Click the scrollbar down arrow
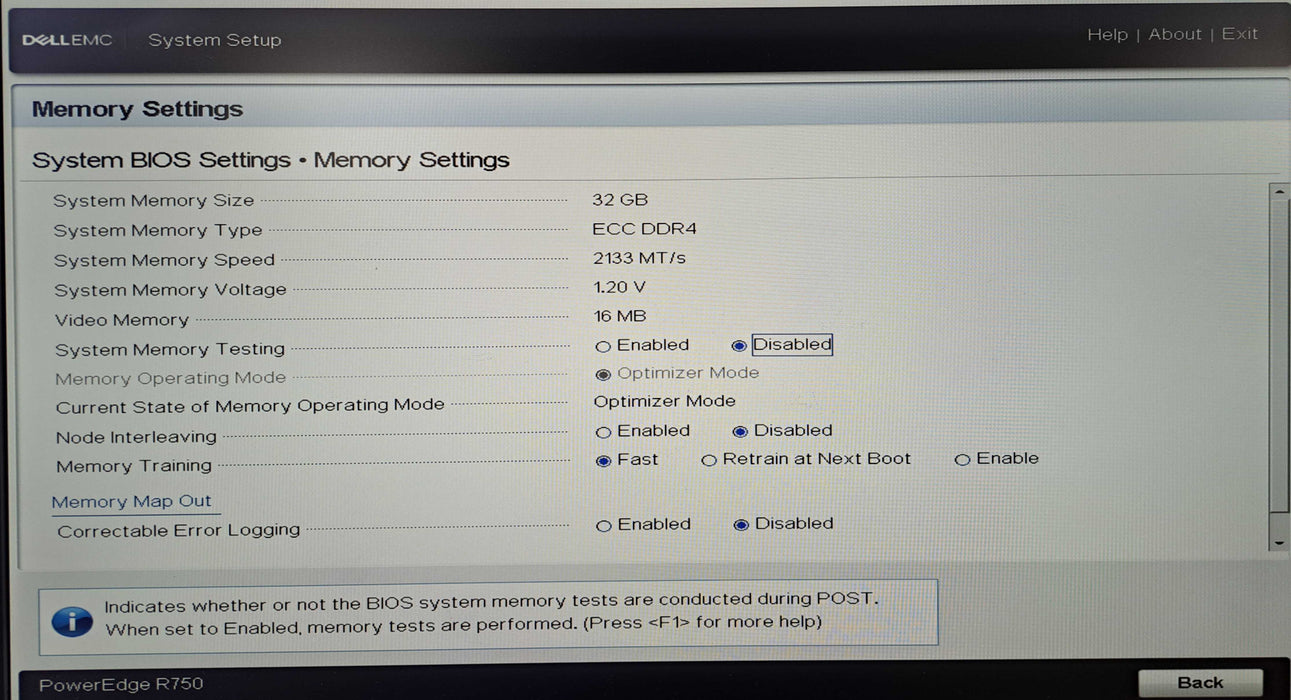This screenshot has height=700, width=1291. pos(1278,541)
